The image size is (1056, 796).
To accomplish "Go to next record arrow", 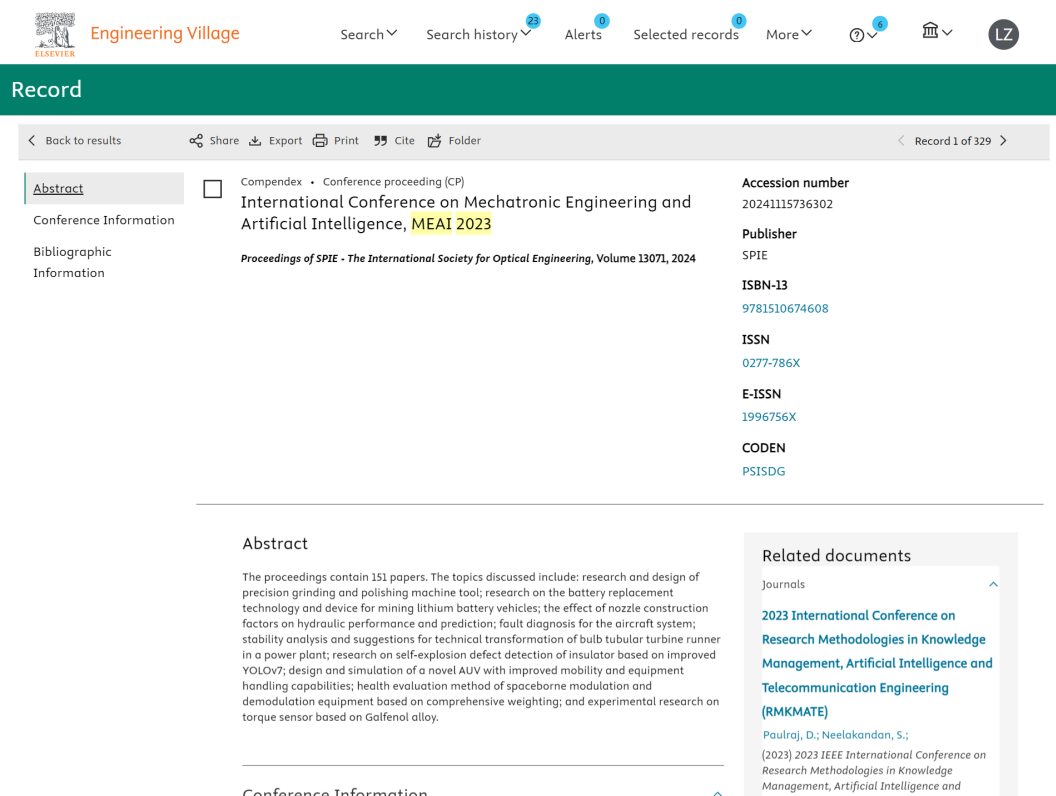I will point(1003,141).
